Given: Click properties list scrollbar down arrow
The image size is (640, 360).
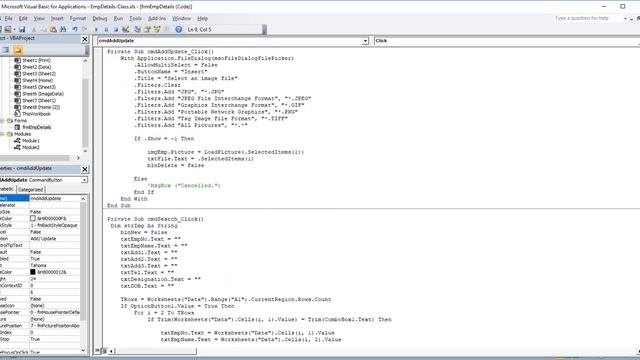Looking at the screenshot, I should pyautogui.click(x=83, y=350).
